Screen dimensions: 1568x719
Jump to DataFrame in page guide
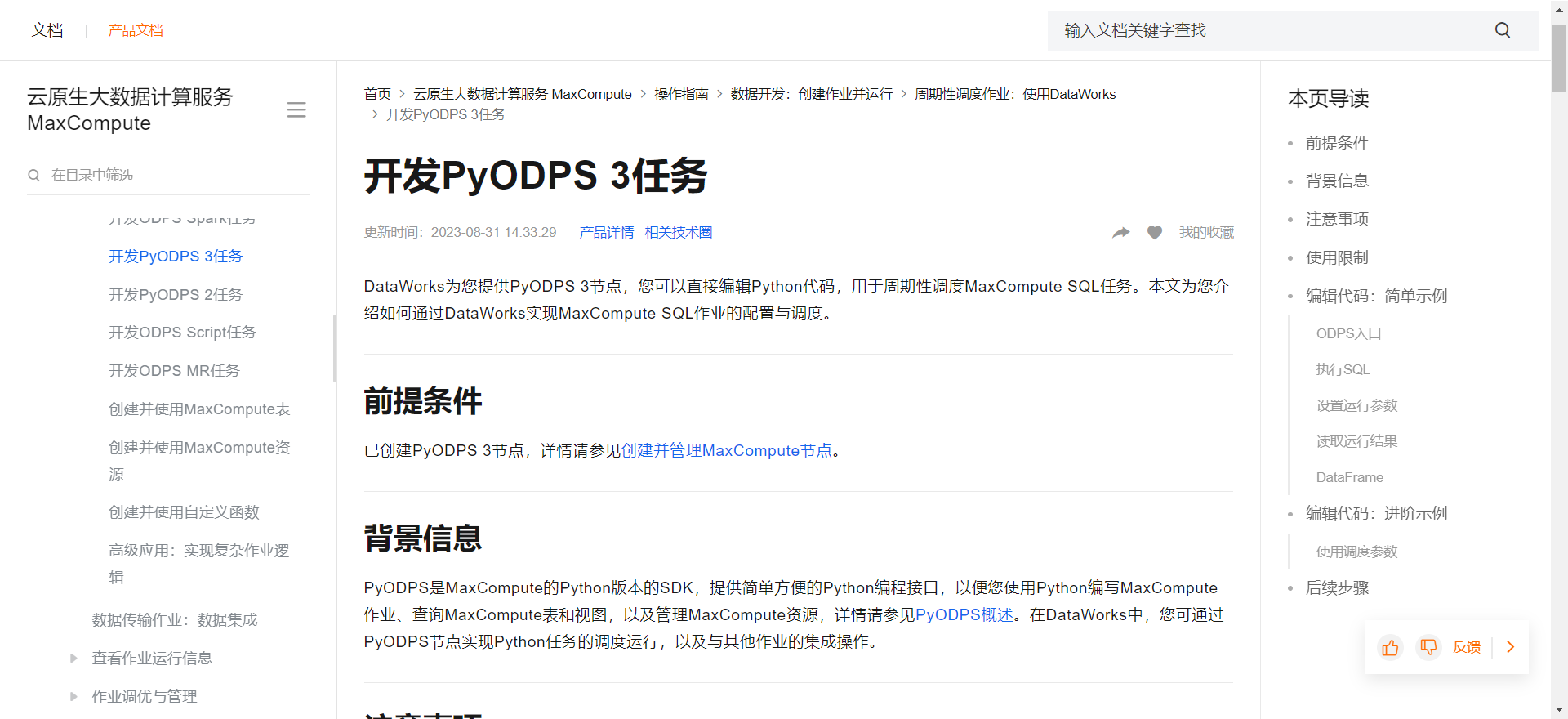(1349, 478)
